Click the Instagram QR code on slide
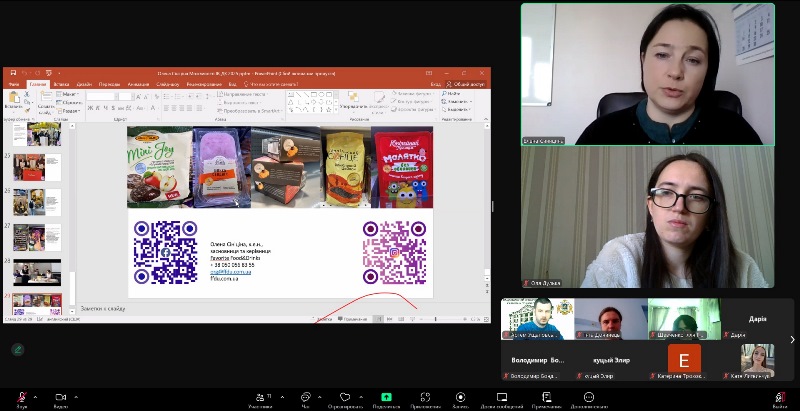800x411 pixels. [x=394, y=252]
